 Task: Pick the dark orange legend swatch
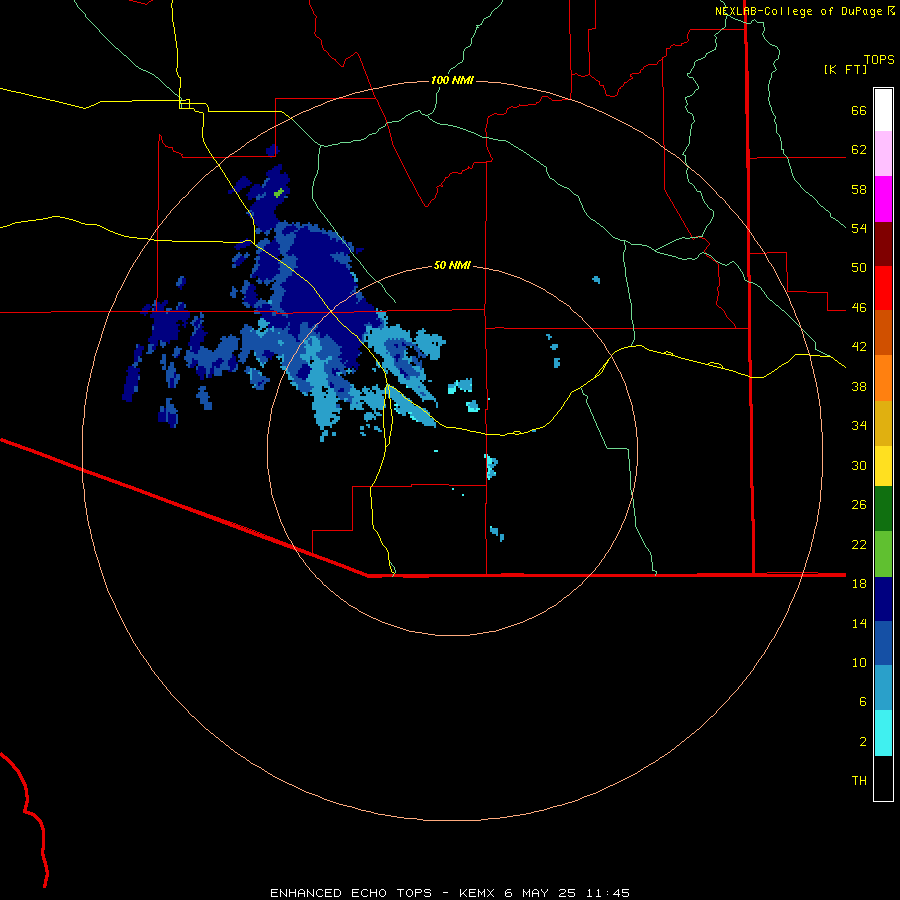[x=883, y=332]
